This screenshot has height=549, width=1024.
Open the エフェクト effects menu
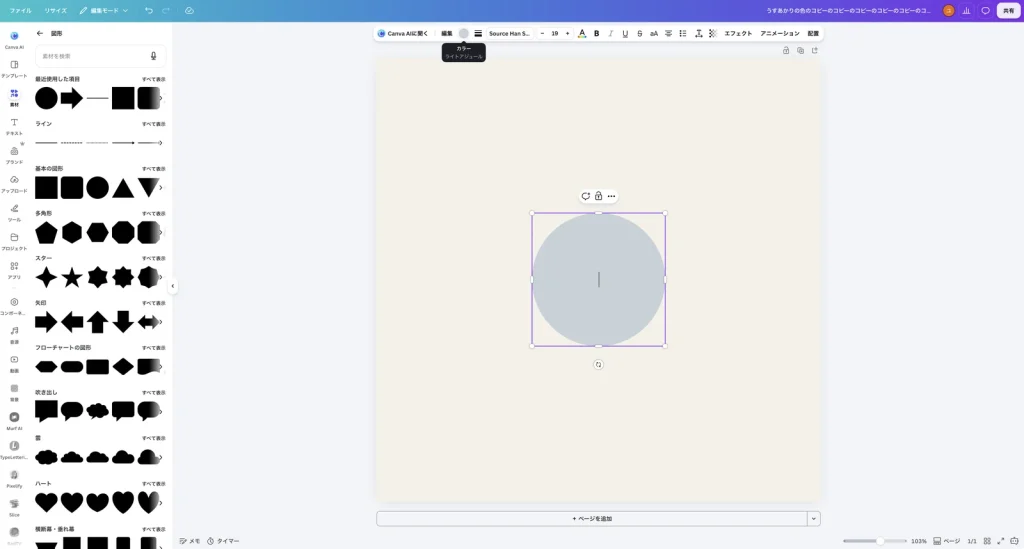pos(738,33)
